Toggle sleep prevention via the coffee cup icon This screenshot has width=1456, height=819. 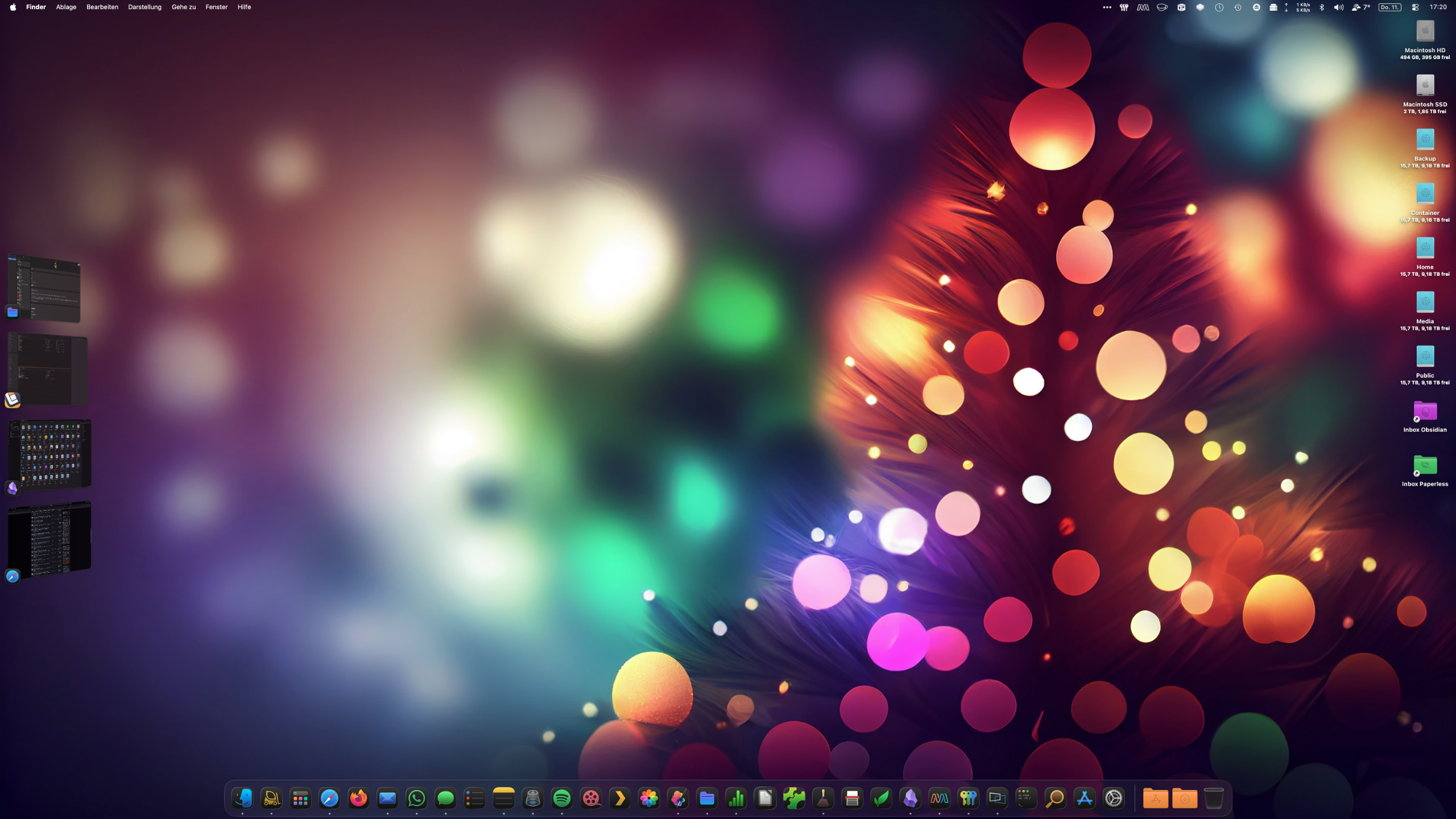[1163, 7]
